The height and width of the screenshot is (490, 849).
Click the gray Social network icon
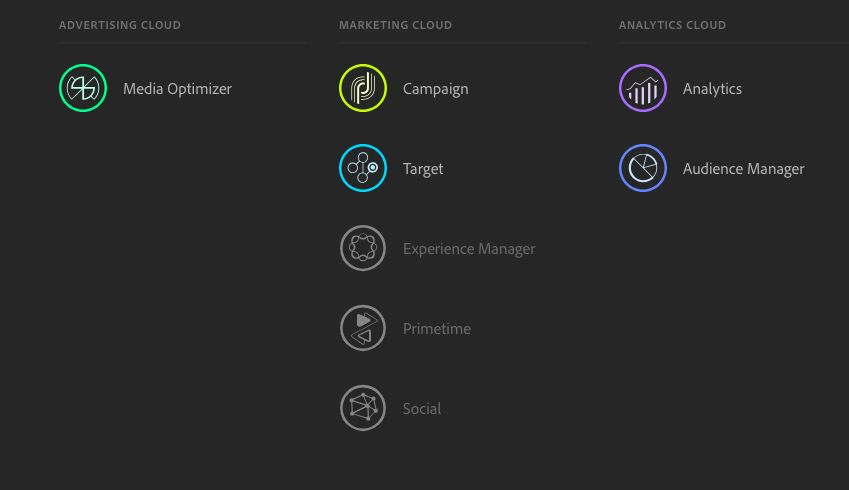363,408
